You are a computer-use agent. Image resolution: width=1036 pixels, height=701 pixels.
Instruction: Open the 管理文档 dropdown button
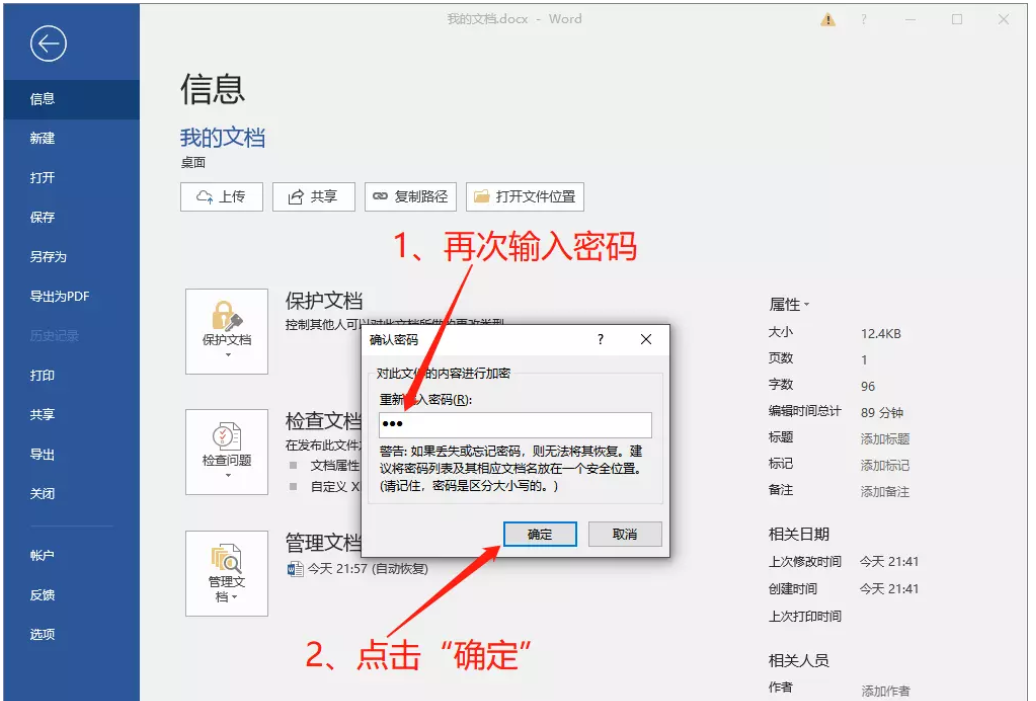coord(227,573)
